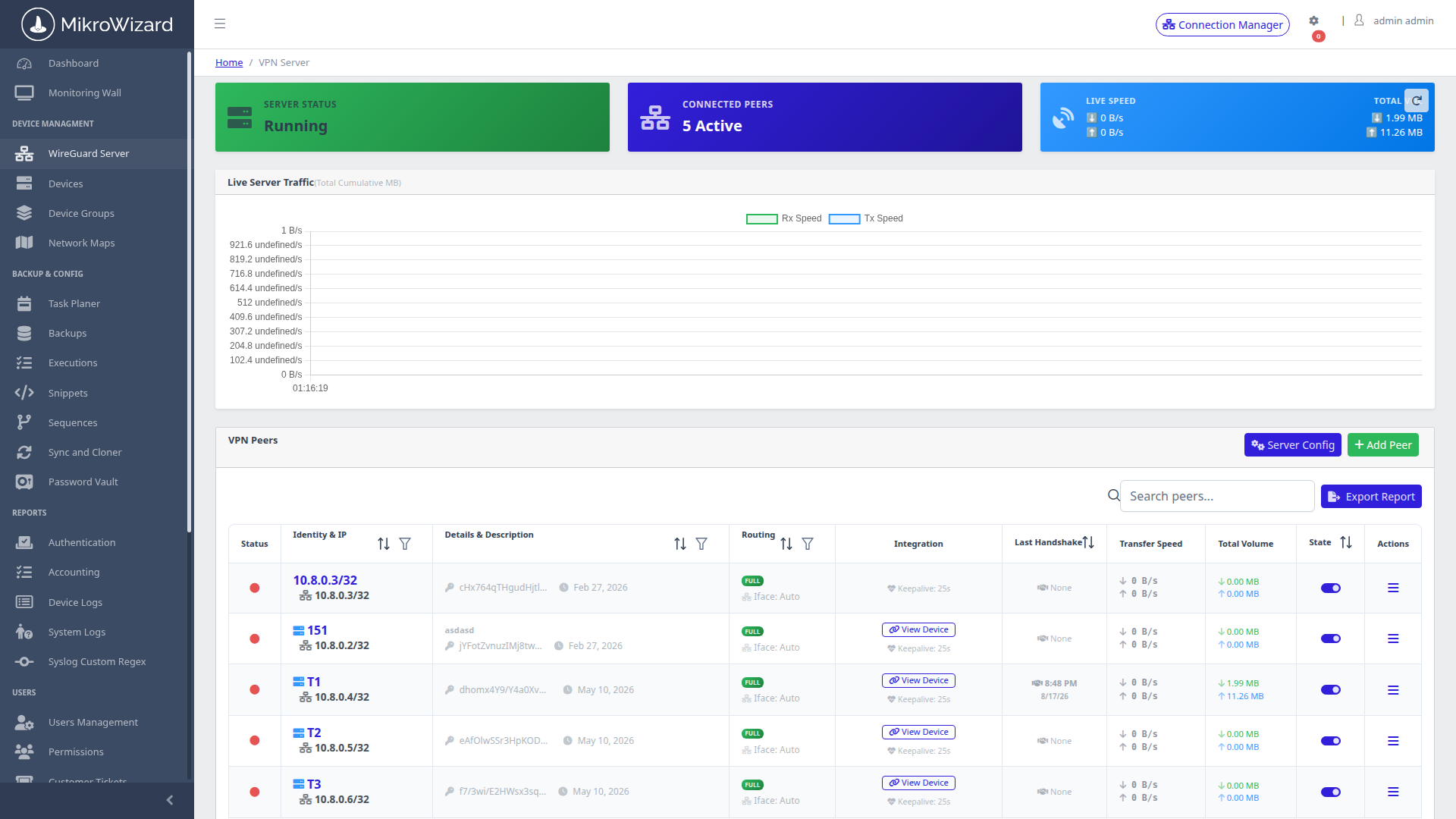This screenshot has width=1456, height=819.
Task: Click the admin user profile icon
Action: 1359,20
